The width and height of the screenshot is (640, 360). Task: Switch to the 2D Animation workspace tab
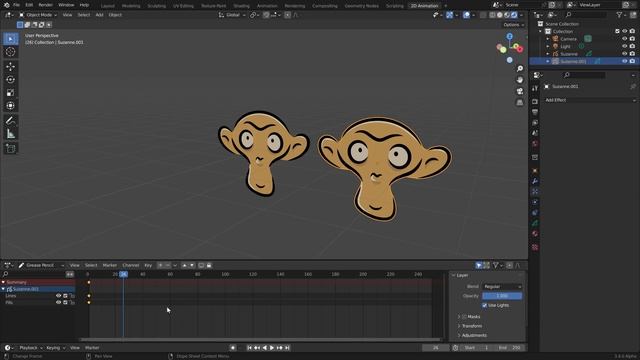pyautogui.click(x=424, y=6)
